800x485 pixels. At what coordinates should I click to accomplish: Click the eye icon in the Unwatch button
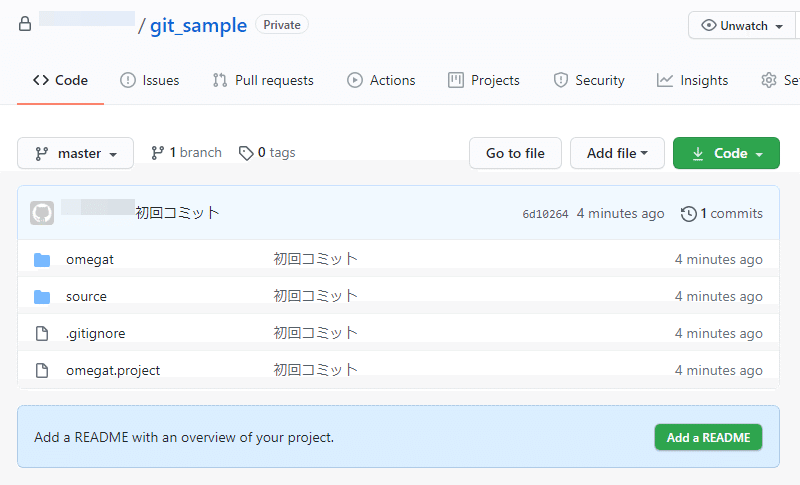(708, 25)
